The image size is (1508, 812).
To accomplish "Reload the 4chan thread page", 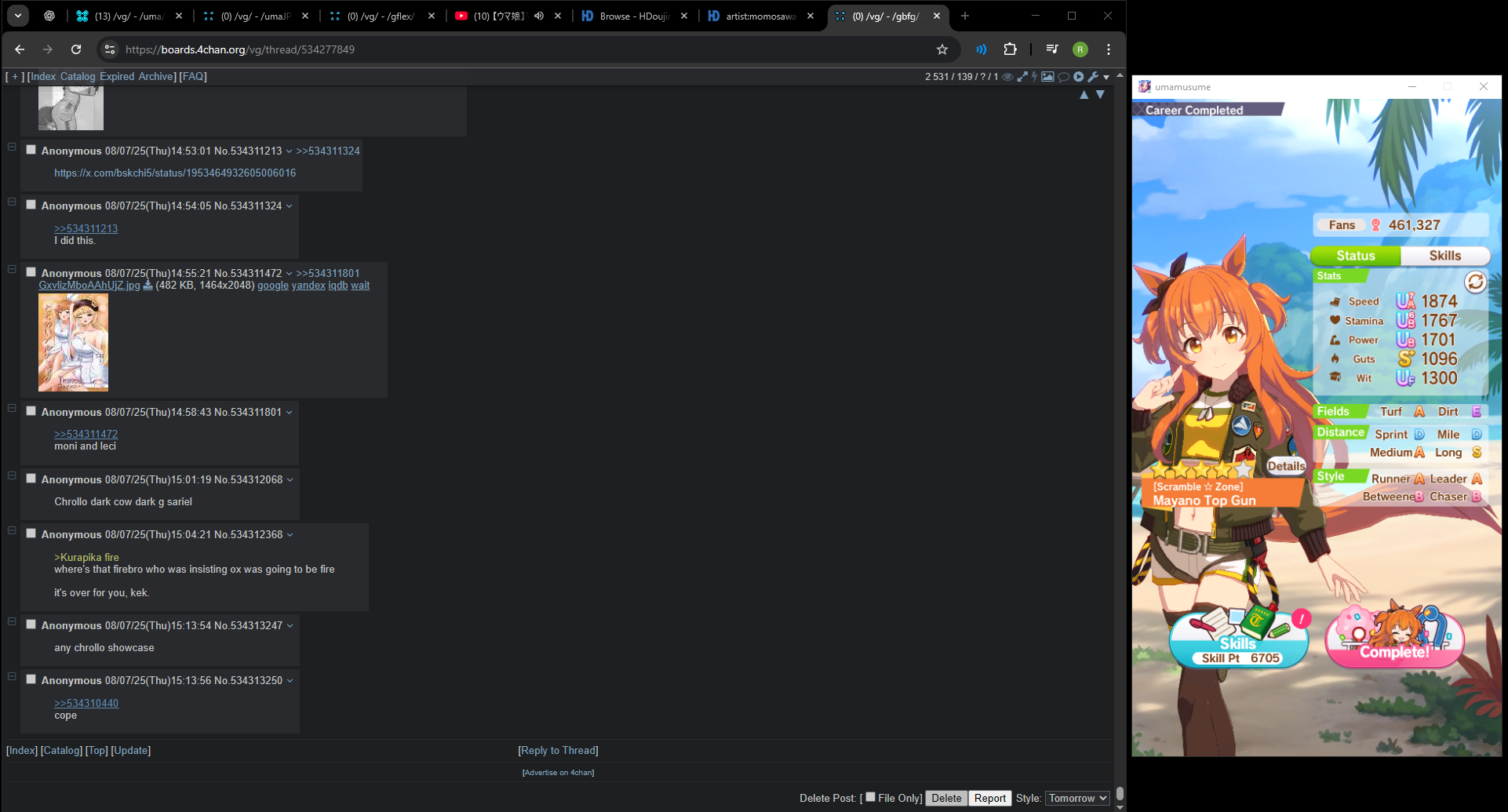I will [76, 49].
